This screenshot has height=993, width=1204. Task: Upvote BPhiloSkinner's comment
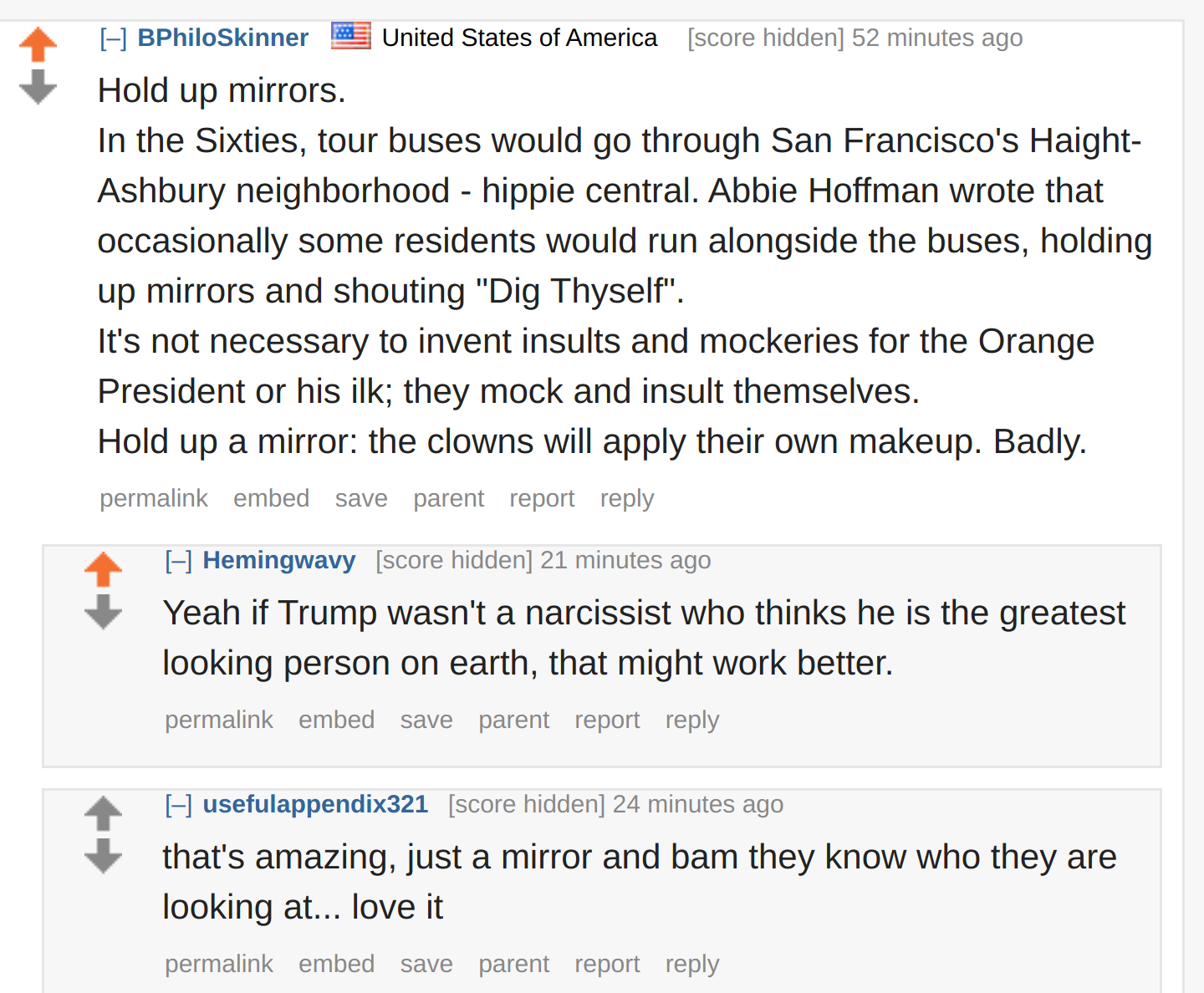(38, 44)
